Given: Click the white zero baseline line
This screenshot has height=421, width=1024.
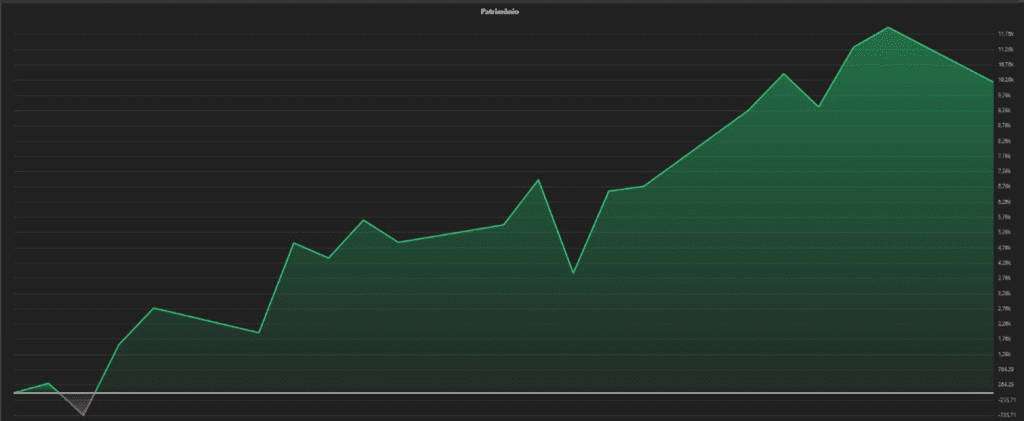Looking at the screenshot, I should click(x=500, y=393).
